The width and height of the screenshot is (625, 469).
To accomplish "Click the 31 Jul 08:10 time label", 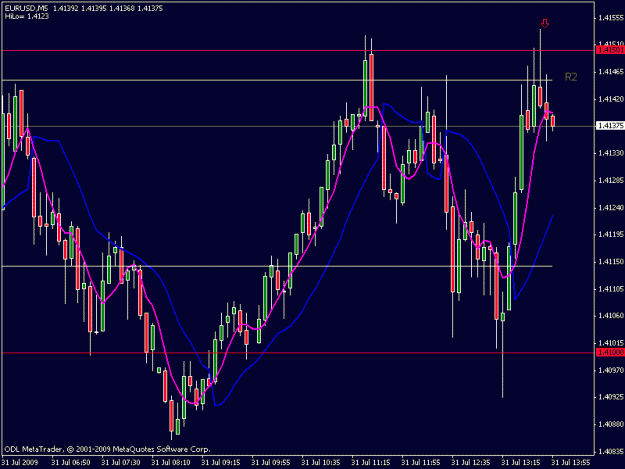I will point(171,462).
